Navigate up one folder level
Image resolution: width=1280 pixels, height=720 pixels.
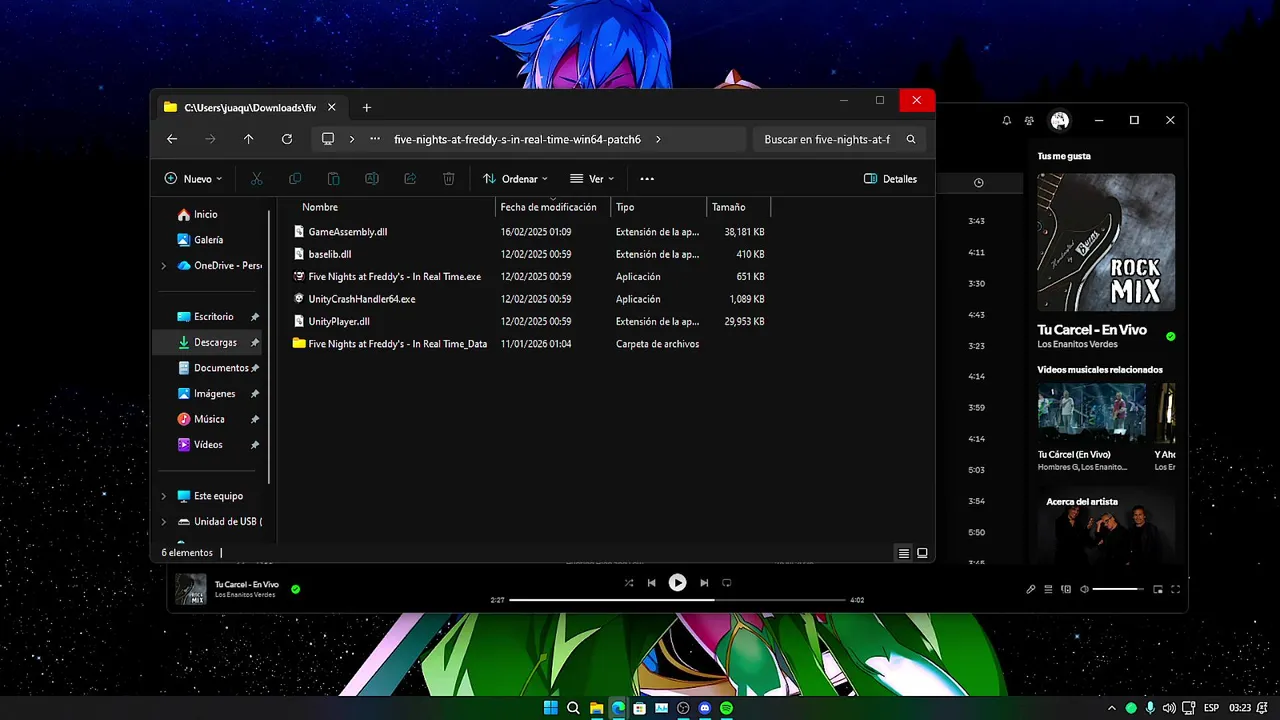point(249,139)
